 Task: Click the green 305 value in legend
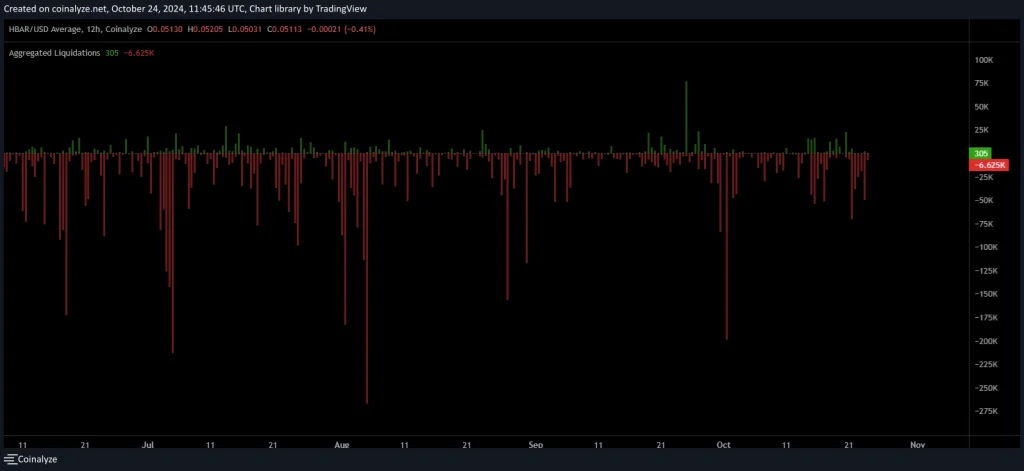coord(112,53)
